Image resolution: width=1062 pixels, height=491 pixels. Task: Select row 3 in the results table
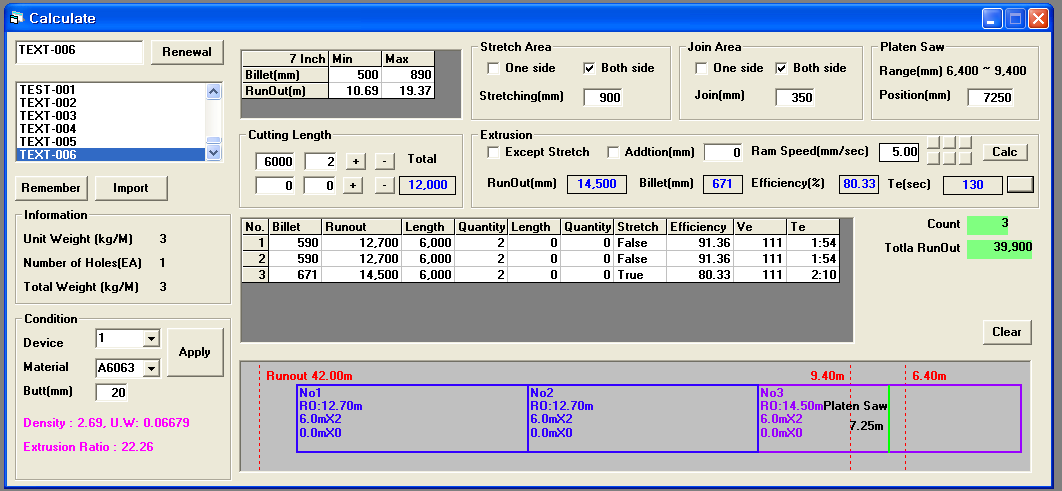(540, 275)
